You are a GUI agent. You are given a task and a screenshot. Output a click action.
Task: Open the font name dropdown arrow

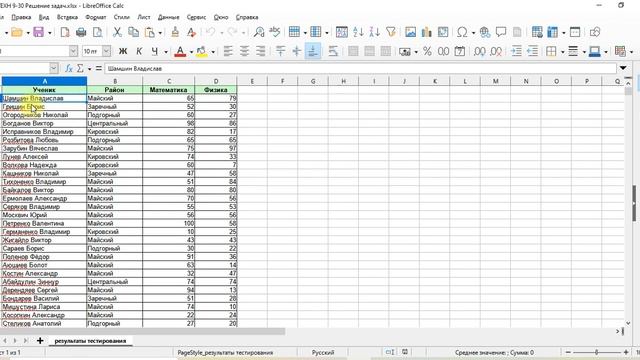pos(73,51)
